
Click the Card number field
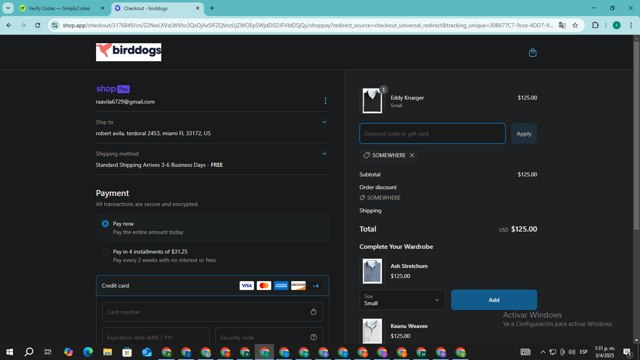point(212,312)
